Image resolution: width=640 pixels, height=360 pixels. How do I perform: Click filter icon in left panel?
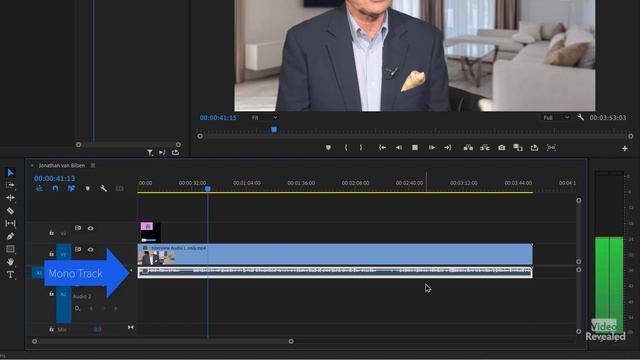[x=150, y=153]
